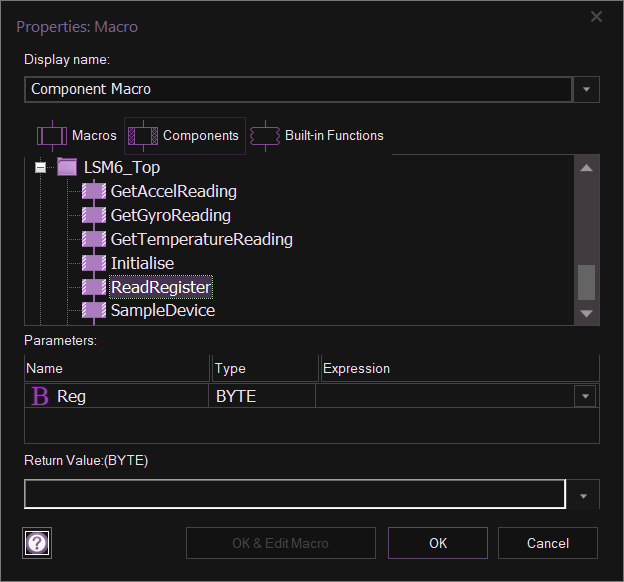Screen dimensions: 624x582
Task: Click the tree scrollbar up arrow
Action: pyautogui.click(x=586, y=168)
